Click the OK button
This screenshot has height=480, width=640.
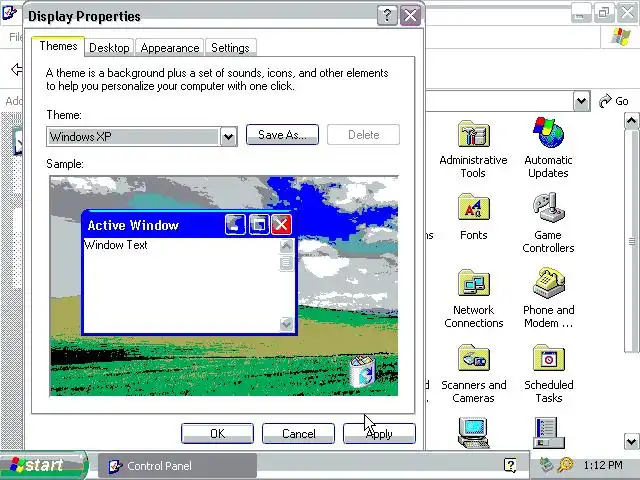217,433
